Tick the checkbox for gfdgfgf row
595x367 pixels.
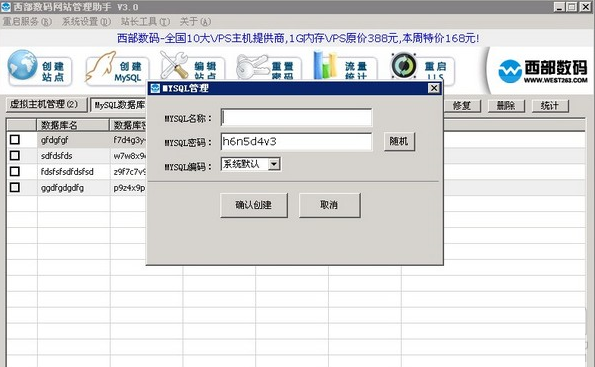(x=15, y=140)
